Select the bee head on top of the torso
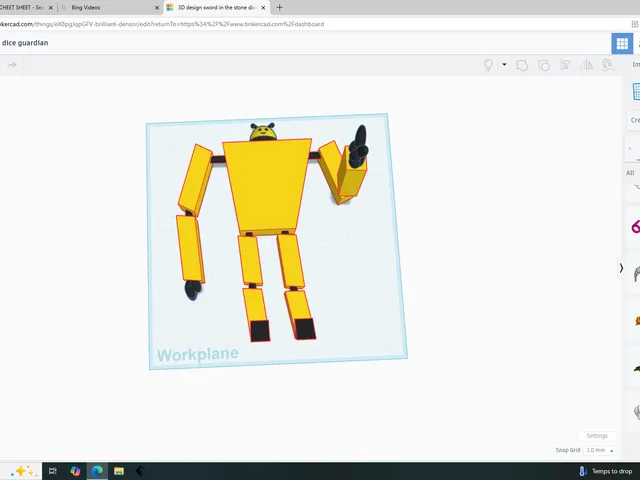The height and width of the screenshot is (480, 640). click(x=262, y=132)
